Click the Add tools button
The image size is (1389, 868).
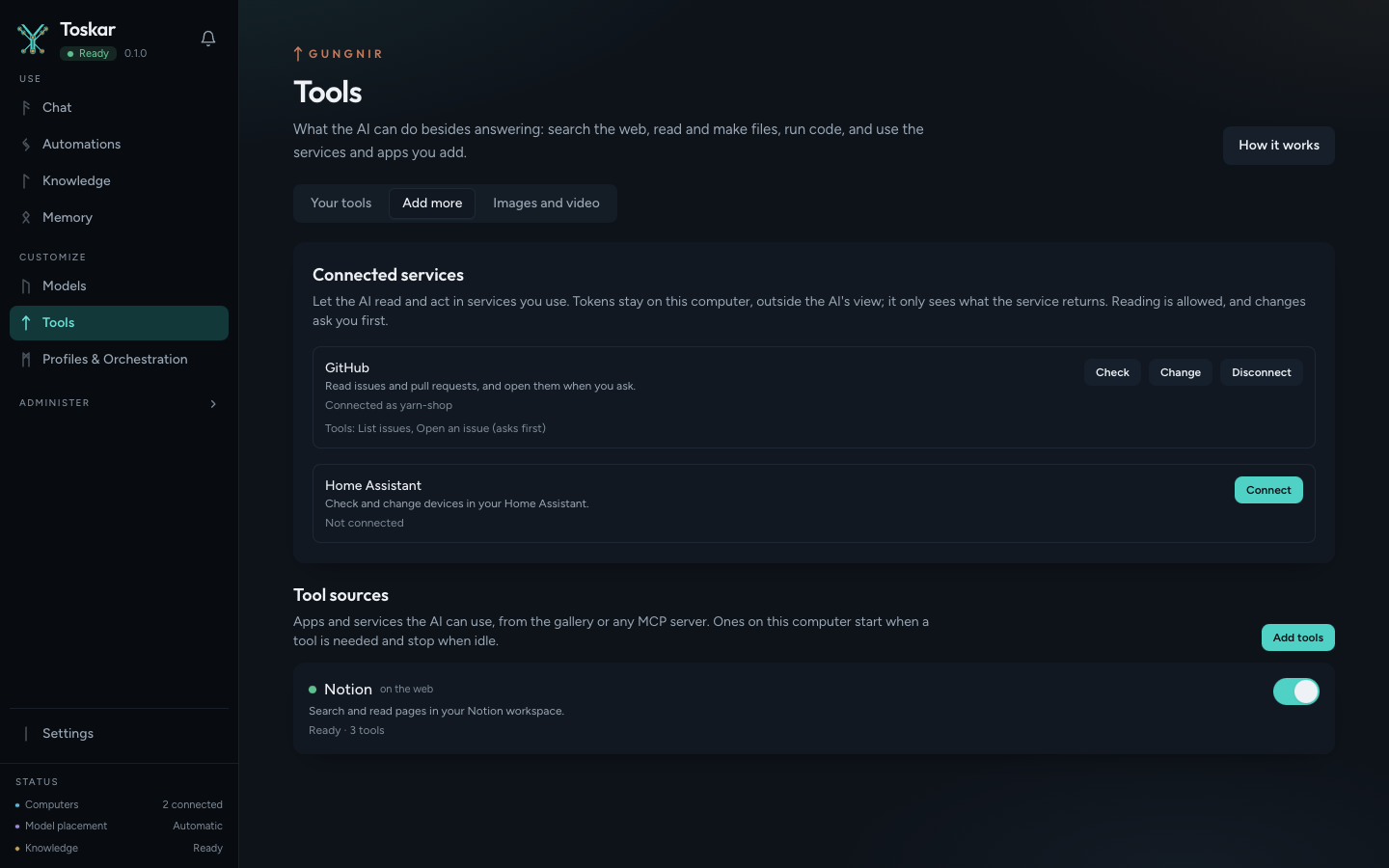point(1297,637)
